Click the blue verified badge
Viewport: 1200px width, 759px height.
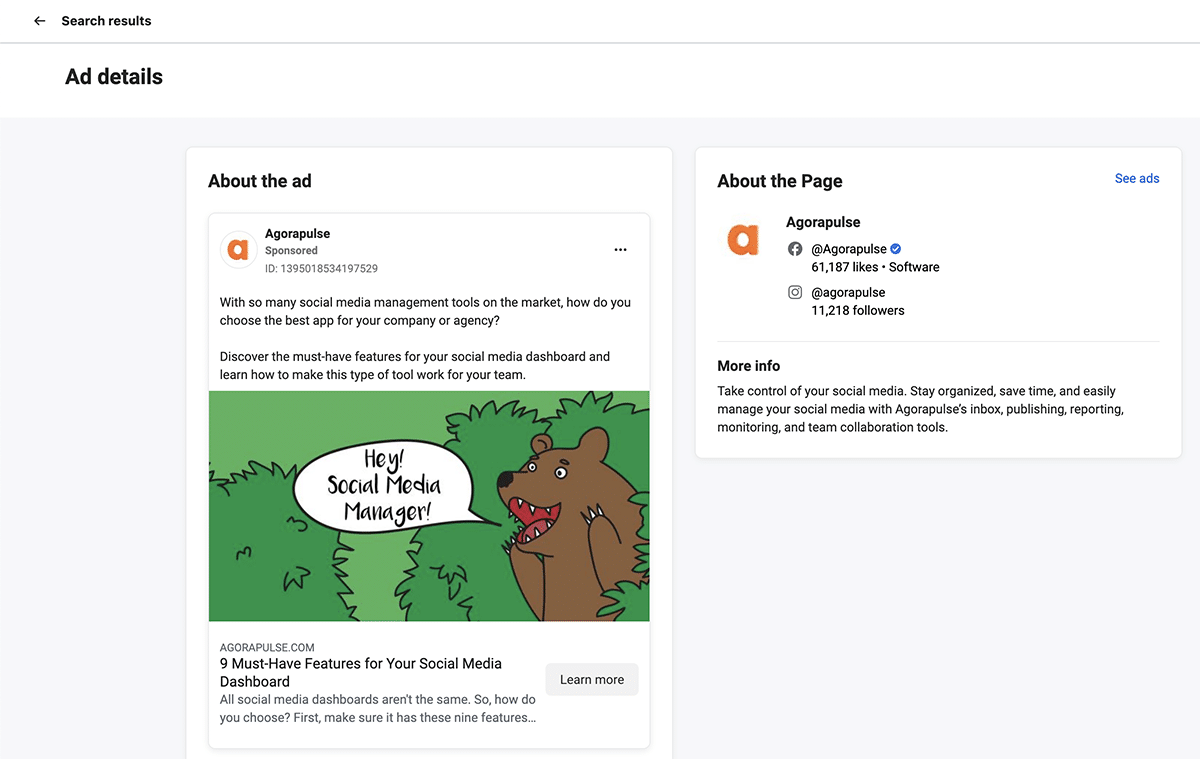896,249
